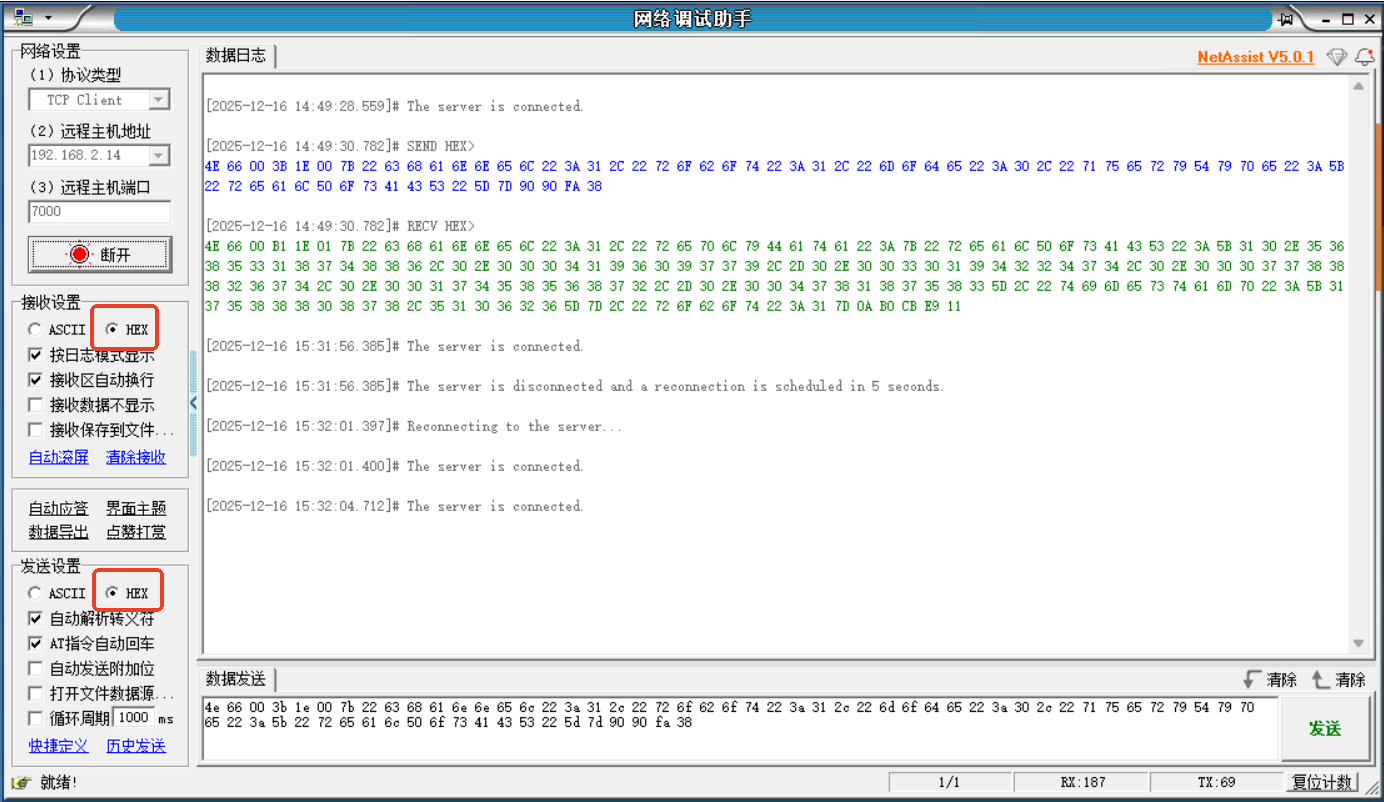Toggle the 接收区自动换行 checkbox

coord(36,380)
